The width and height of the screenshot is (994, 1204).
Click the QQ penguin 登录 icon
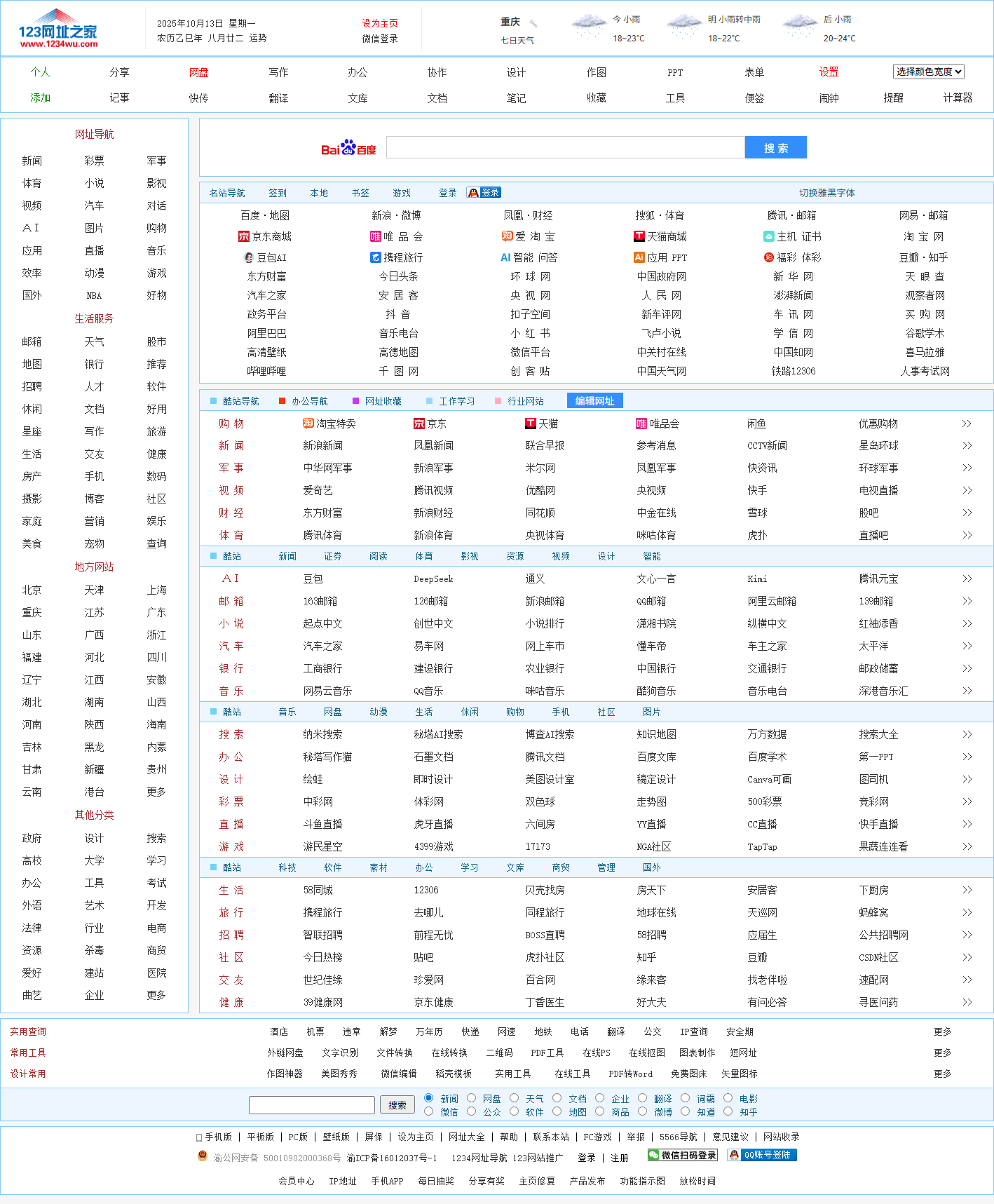pyautogui.click(x=484, y=193)
